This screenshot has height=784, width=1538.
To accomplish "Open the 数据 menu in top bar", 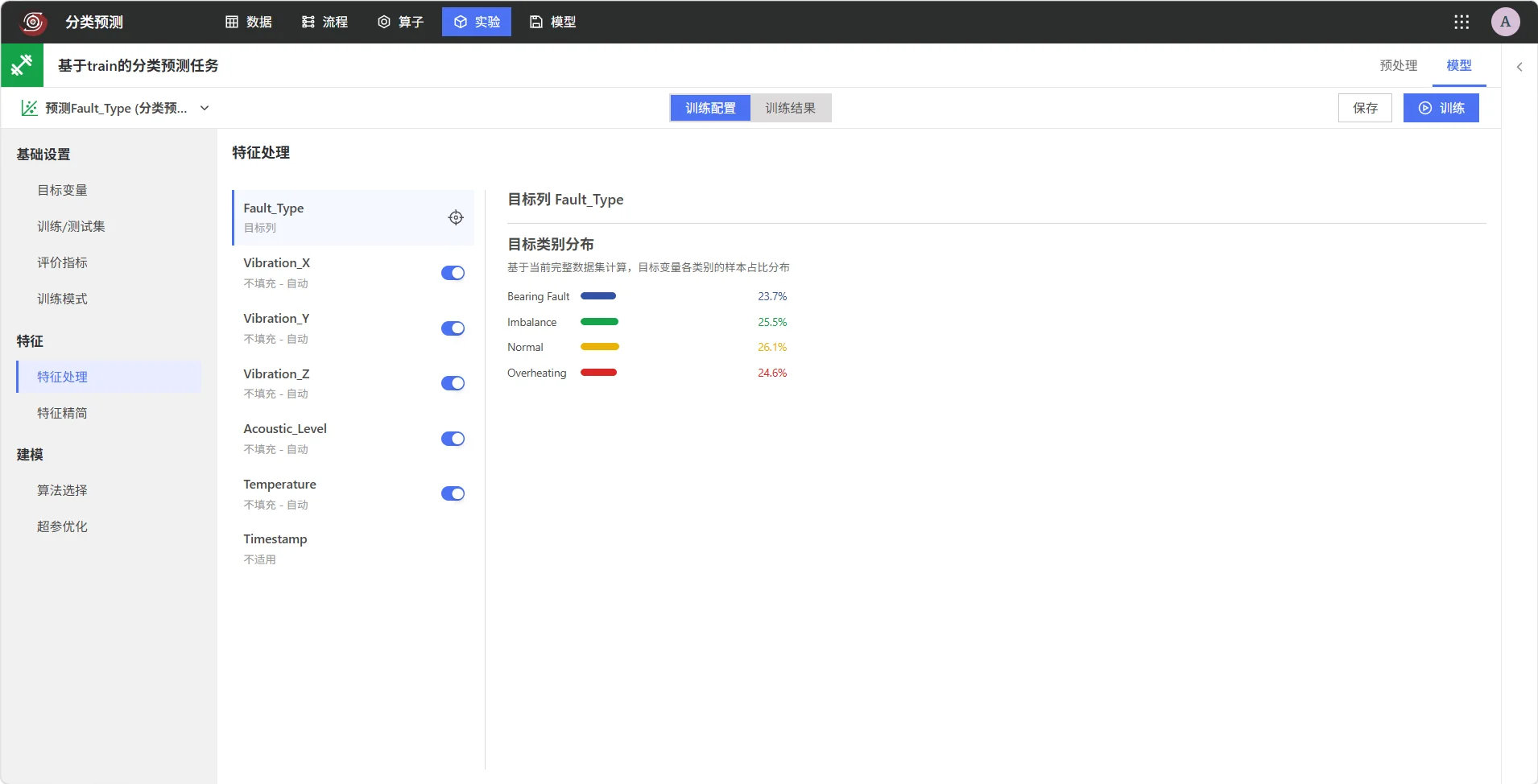I will pyautogui.click(x=248, y=22).
